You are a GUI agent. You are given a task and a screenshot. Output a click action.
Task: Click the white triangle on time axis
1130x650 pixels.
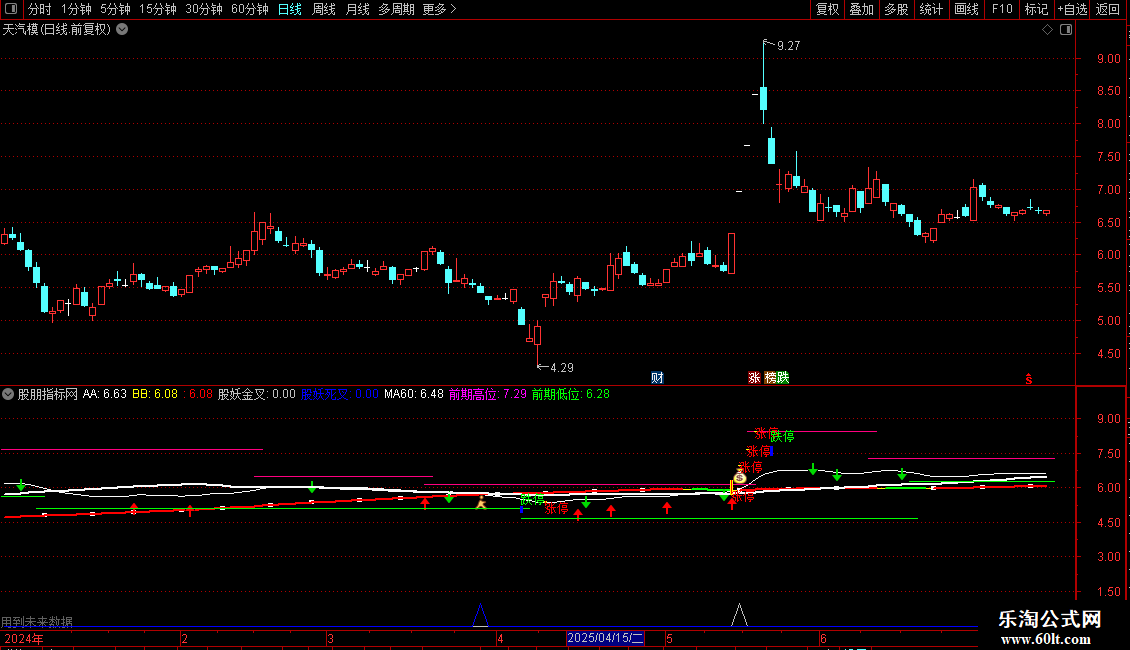[739, 615]
